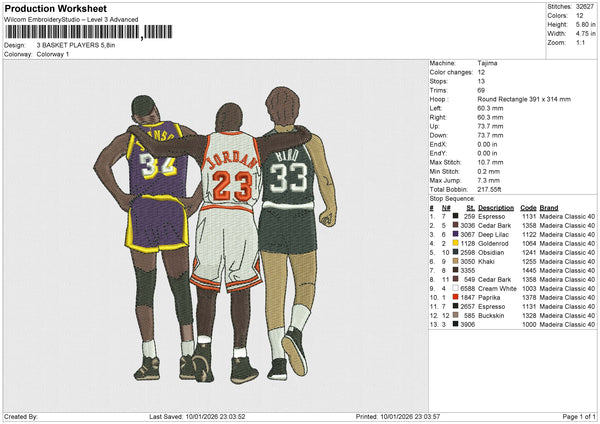Click the Trims value '69'

[481, 90]
